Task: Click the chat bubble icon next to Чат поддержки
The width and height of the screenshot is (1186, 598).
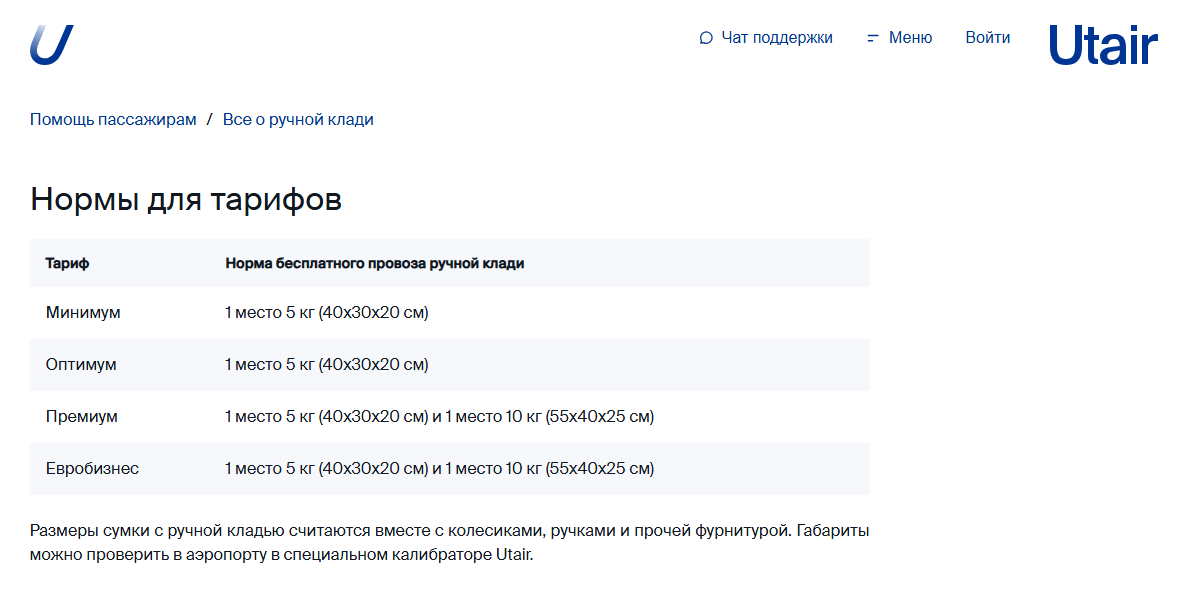Action: click(x=706, y=38)
